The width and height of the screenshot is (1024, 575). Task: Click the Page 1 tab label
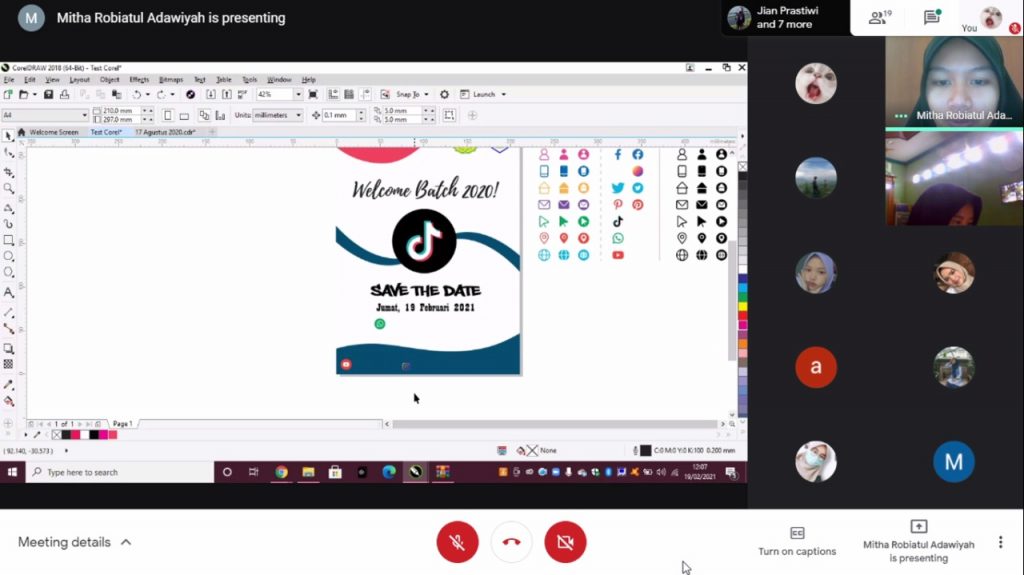(123, 423)
